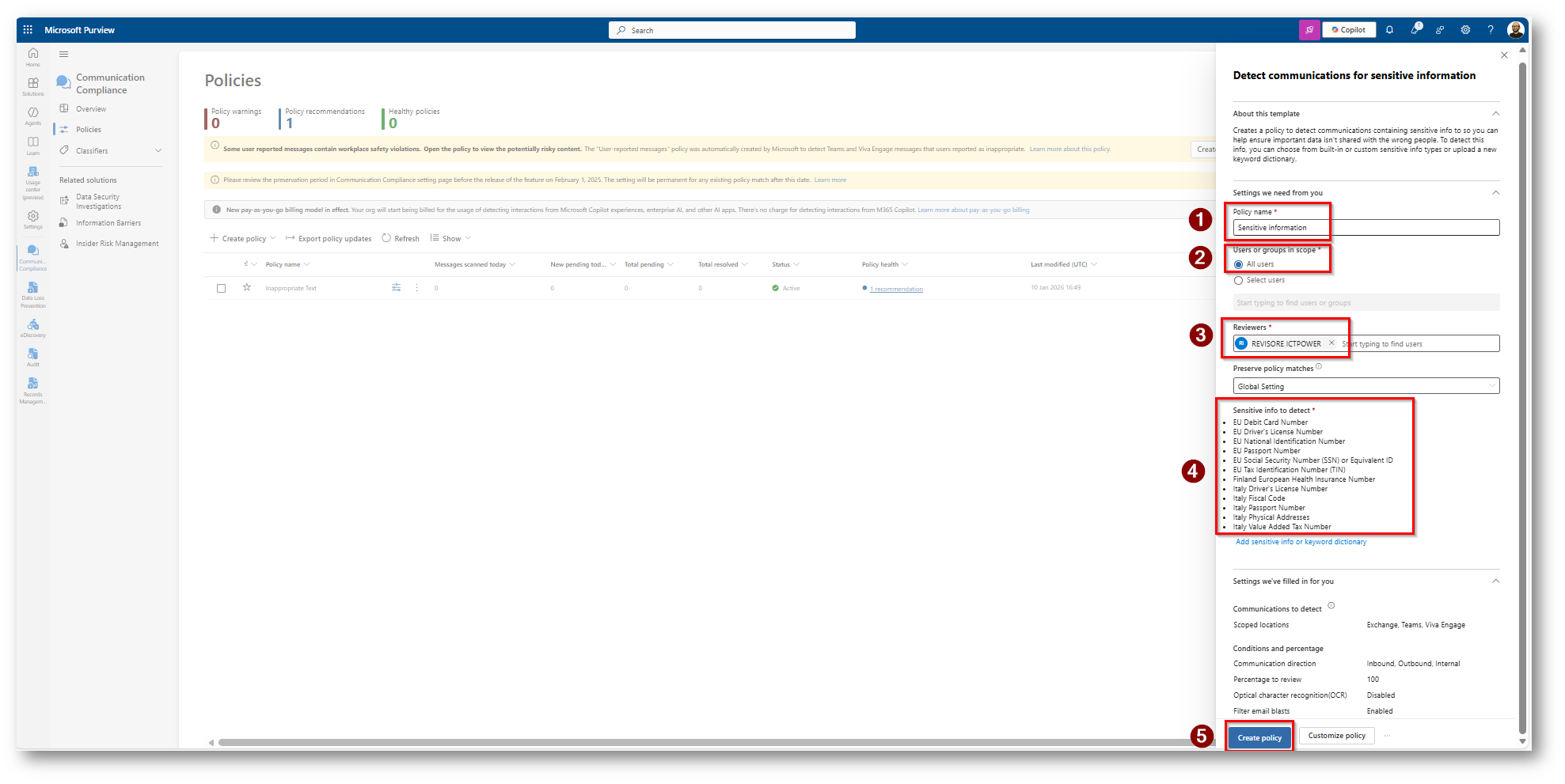Close the Detect communications panel
The width and height of the screenshot is (1565, 784).
coord(1504,55)
